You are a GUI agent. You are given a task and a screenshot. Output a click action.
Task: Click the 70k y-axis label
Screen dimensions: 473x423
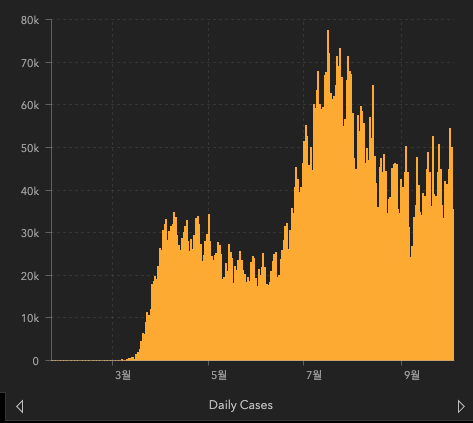30,63
